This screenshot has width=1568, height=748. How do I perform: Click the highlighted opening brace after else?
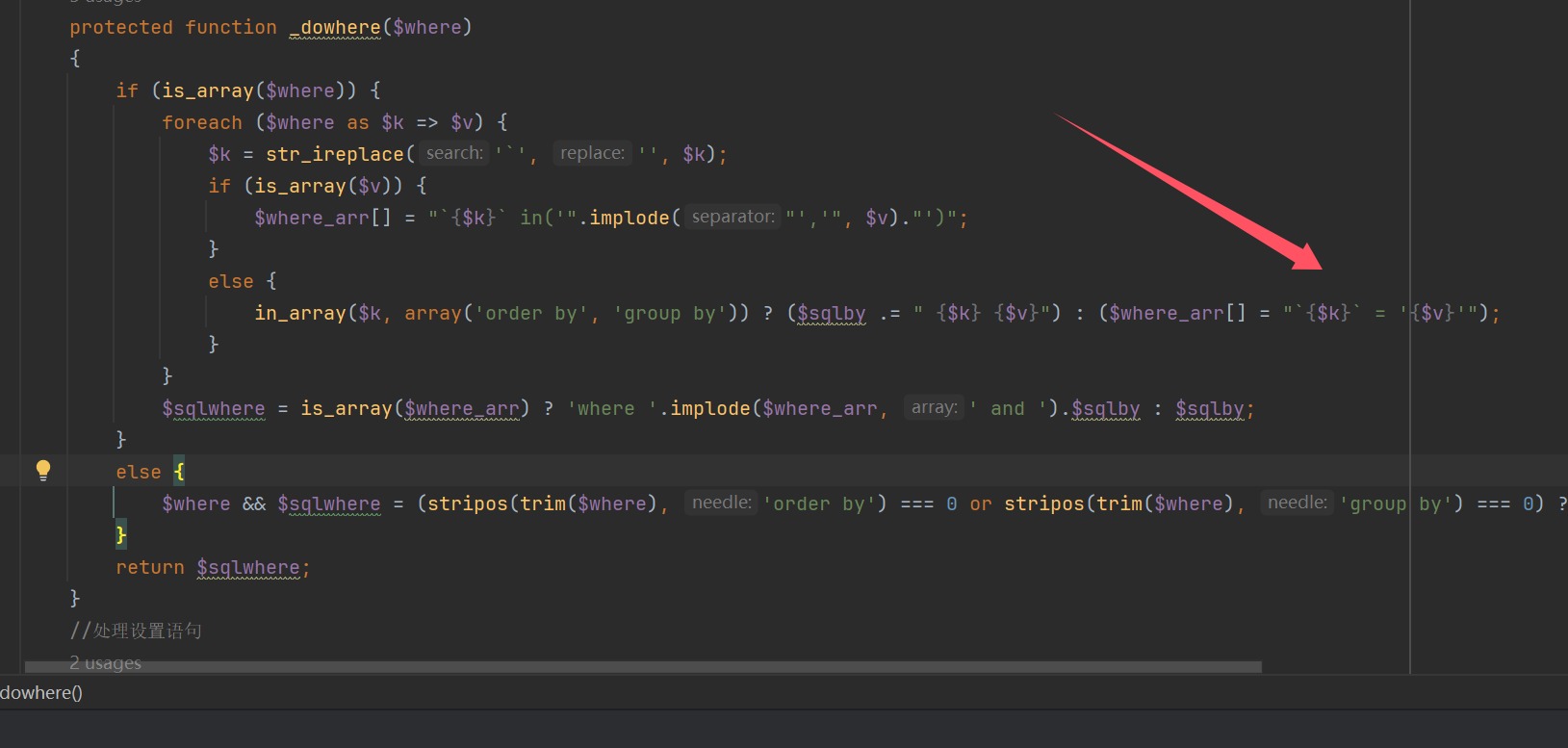(x=179, y=472)
